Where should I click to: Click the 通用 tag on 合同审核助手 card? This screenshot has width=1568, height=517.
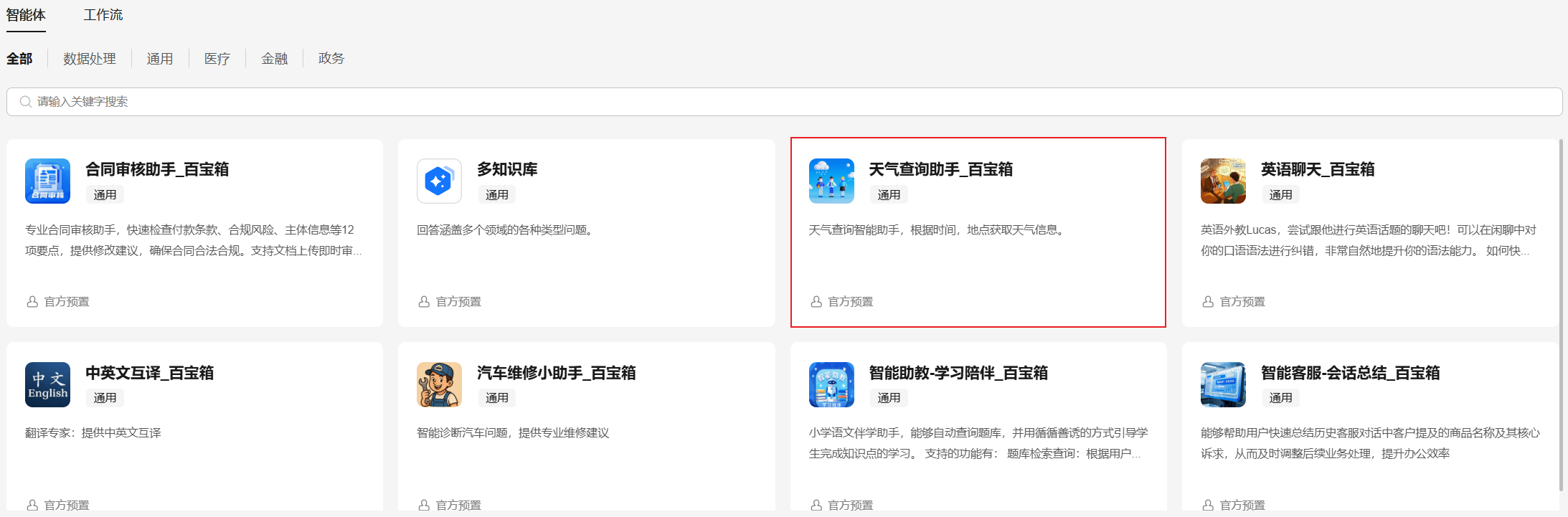click(x=105, y=194)
